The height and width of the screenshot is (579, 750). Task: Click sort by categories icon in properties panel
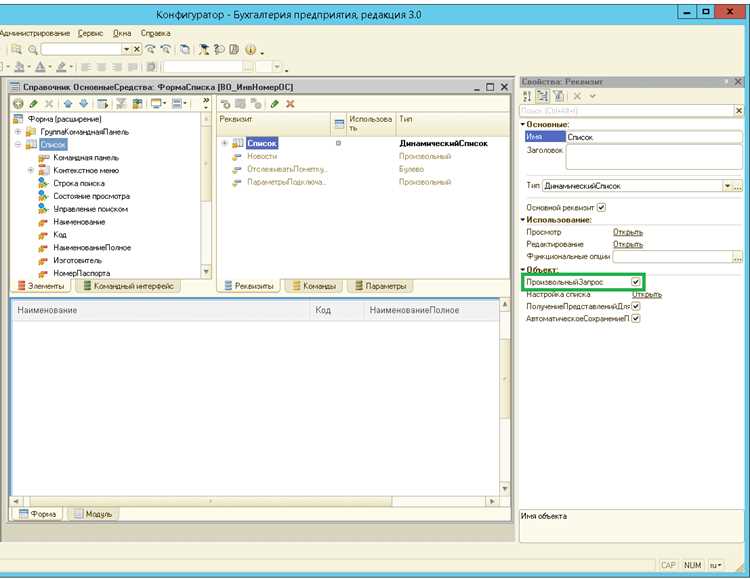[542, 96]
